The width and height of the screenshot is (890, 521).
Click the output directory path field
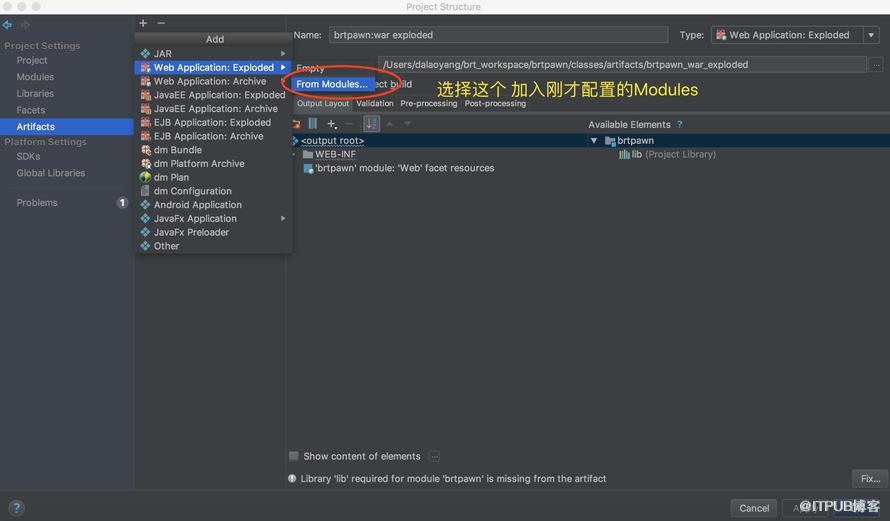coord(622,65)
